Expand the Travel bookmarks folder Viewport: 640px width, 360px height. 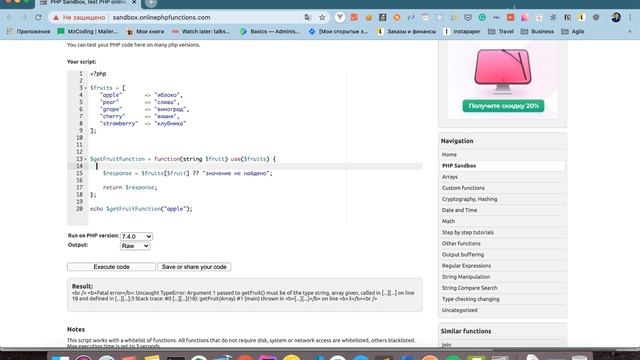click(501, 31)
